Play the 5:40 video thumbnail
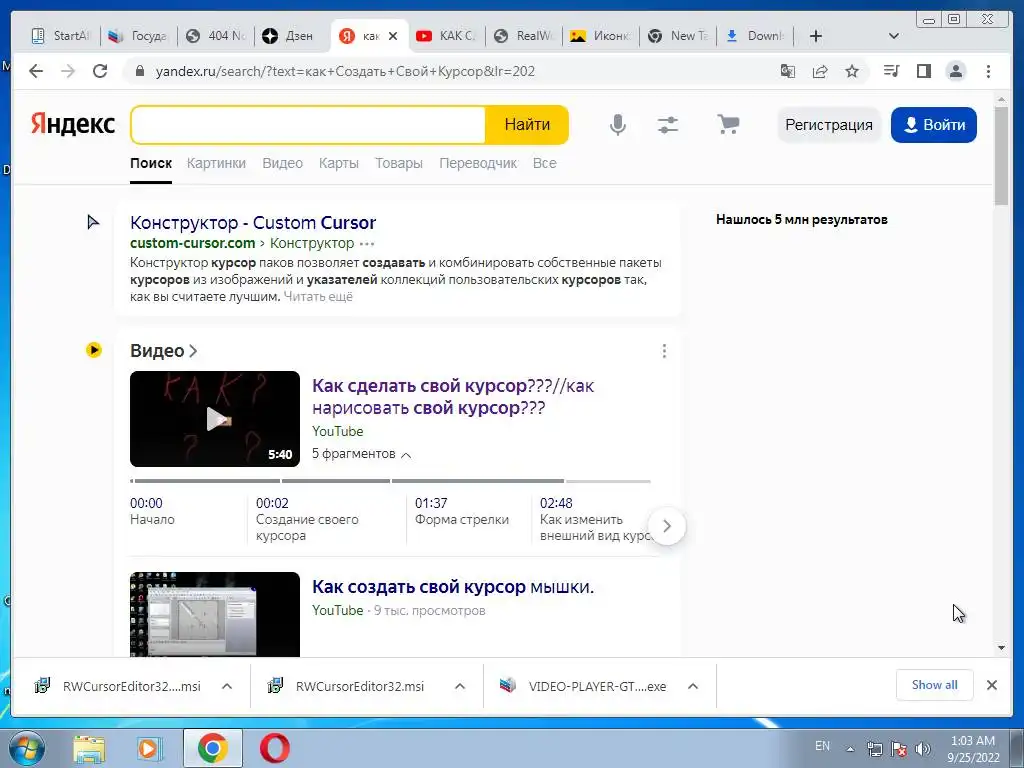Screen dimensions: 1024x768 [x=215, y=419]
